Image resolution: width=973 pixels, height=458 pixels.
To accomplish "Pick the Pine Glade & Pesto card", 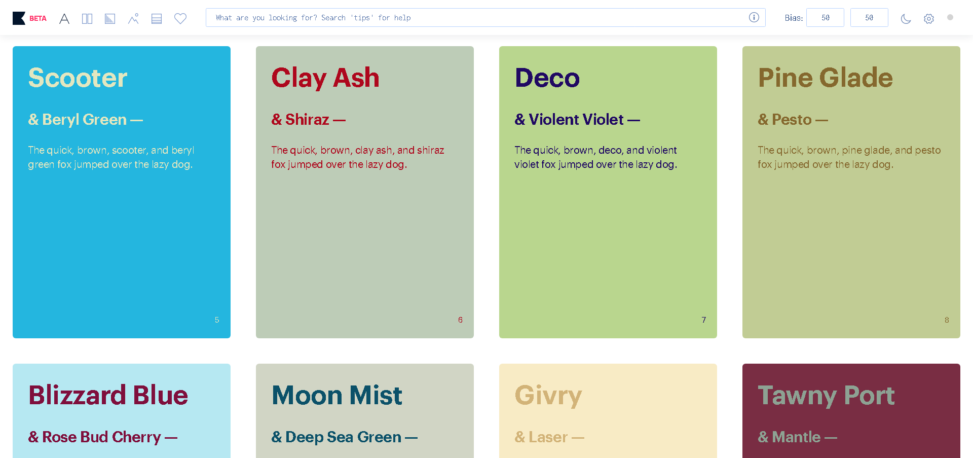I will [x=851, y=192].
